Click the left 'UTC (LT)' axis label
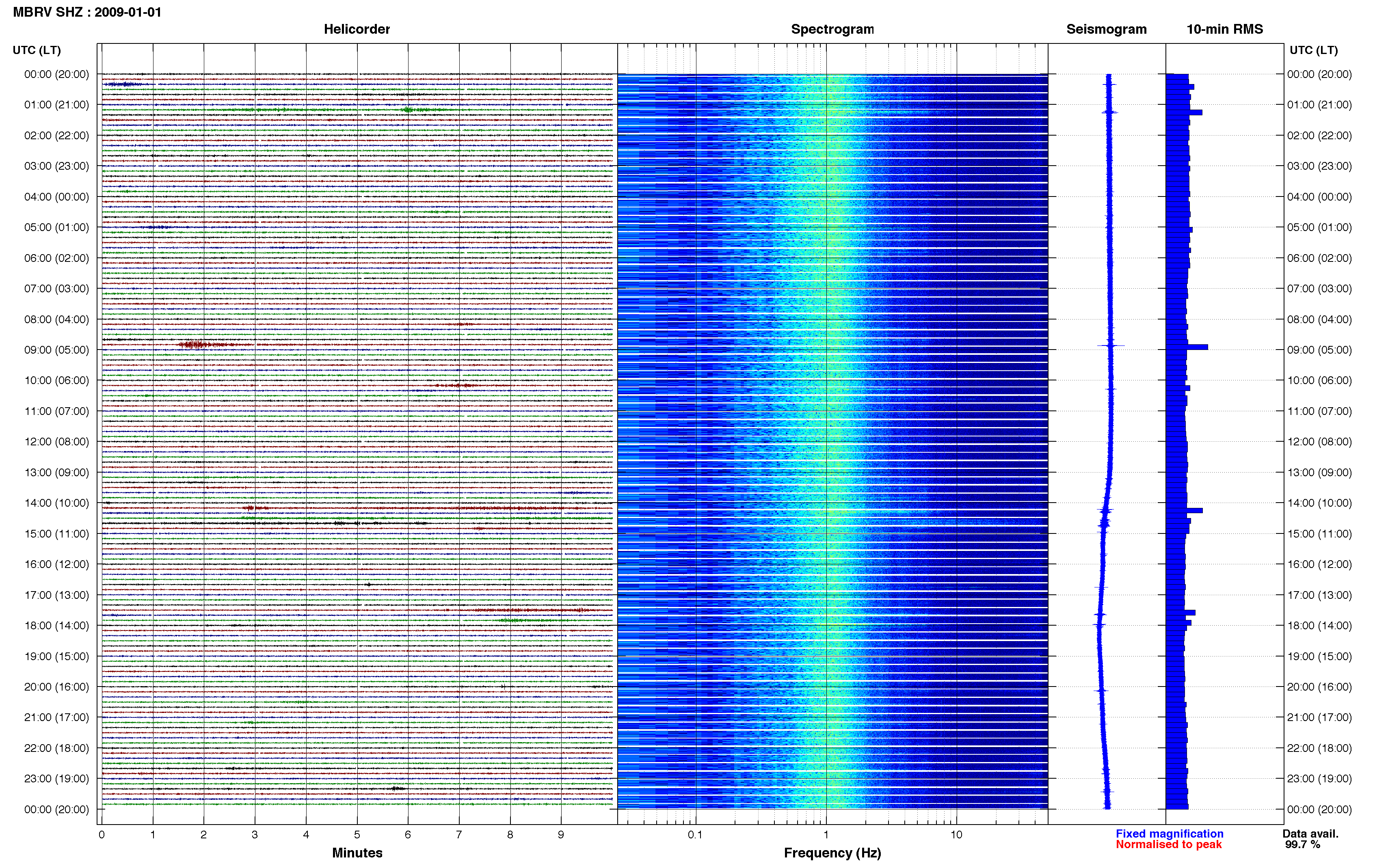The width and height of the screenshot is (1388, 868). (37, 50)
